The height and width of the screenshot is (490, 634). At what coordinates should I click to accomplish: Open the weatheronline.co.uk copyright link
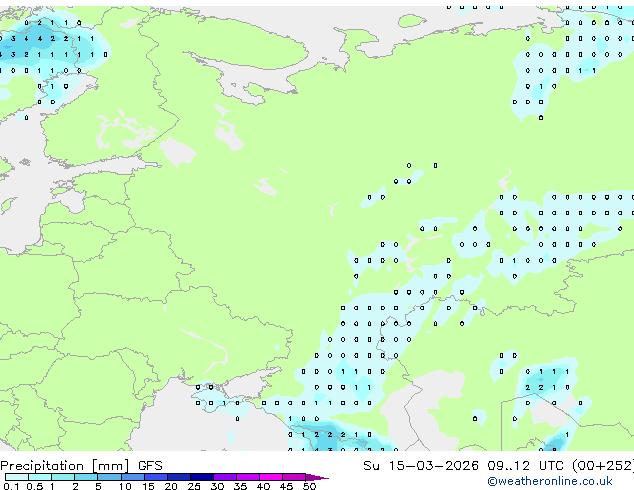pos(550,481)
